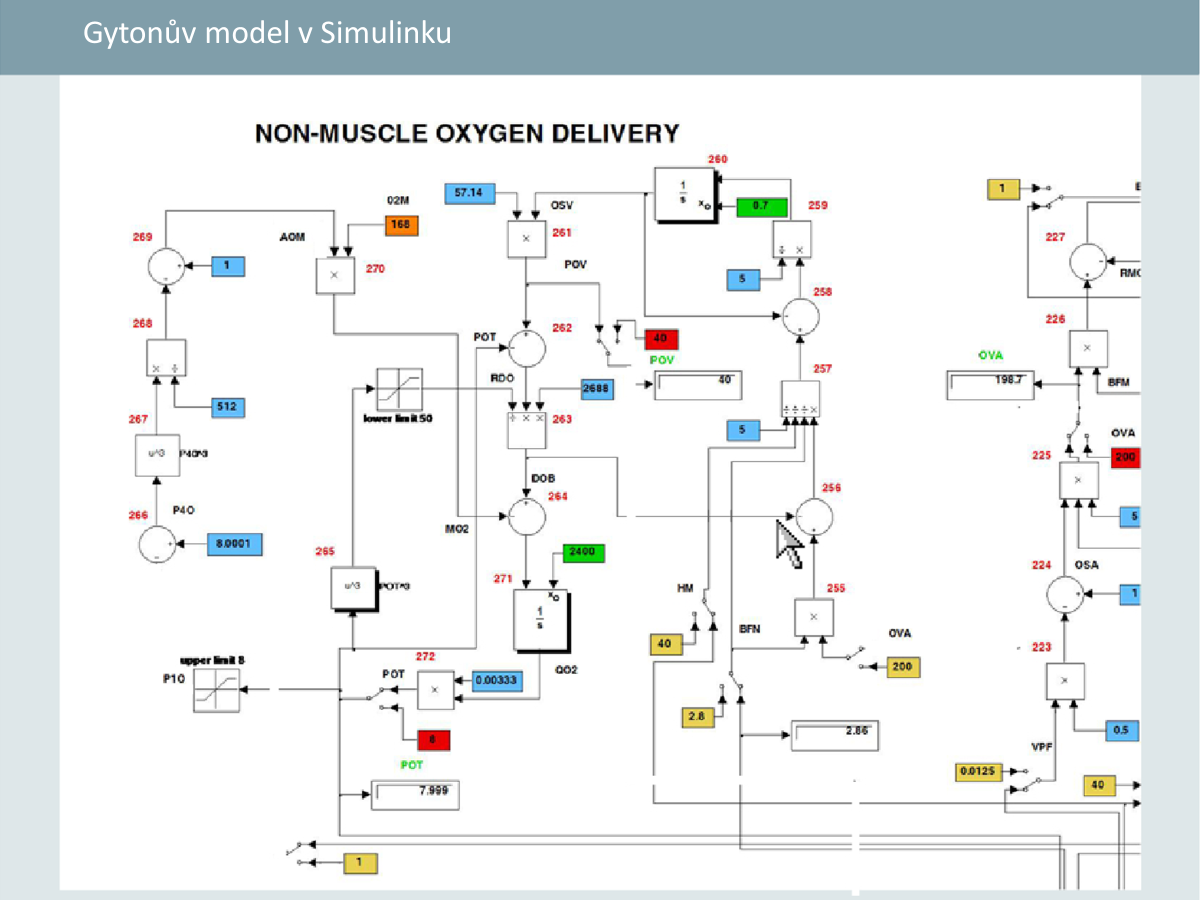Click the AOM product block 270
The image size is (1200, 900).
pyautogui.click(x=335, y=274)
